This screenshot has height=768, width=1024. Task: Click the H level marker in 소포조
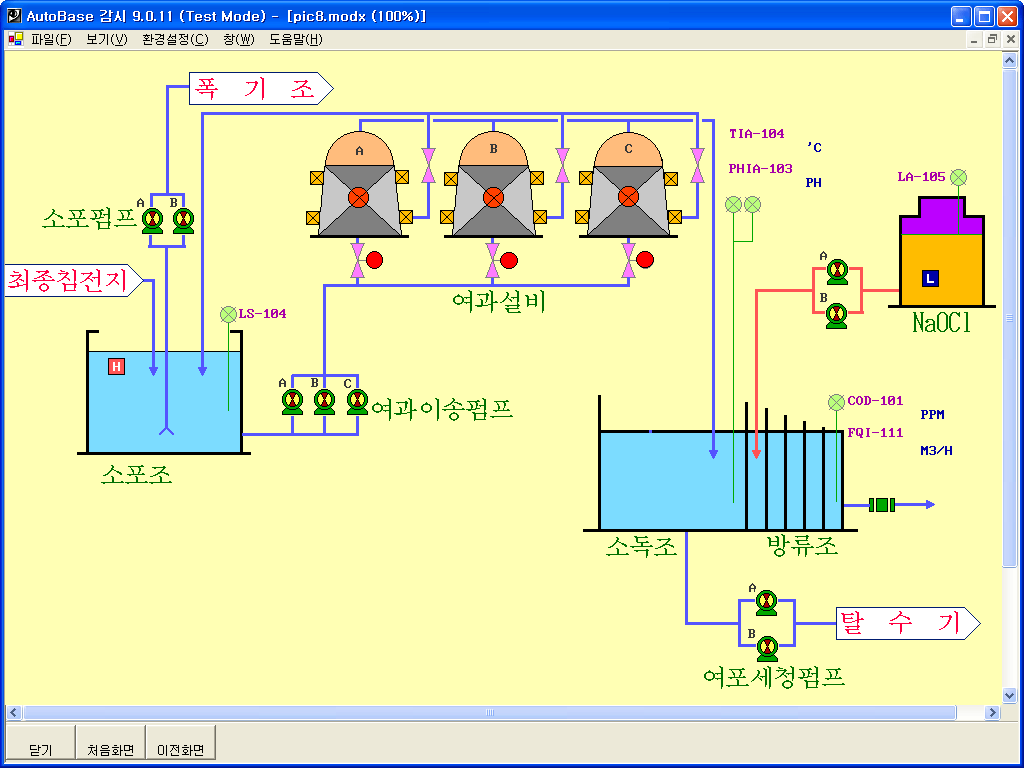[x=116, y=367]
